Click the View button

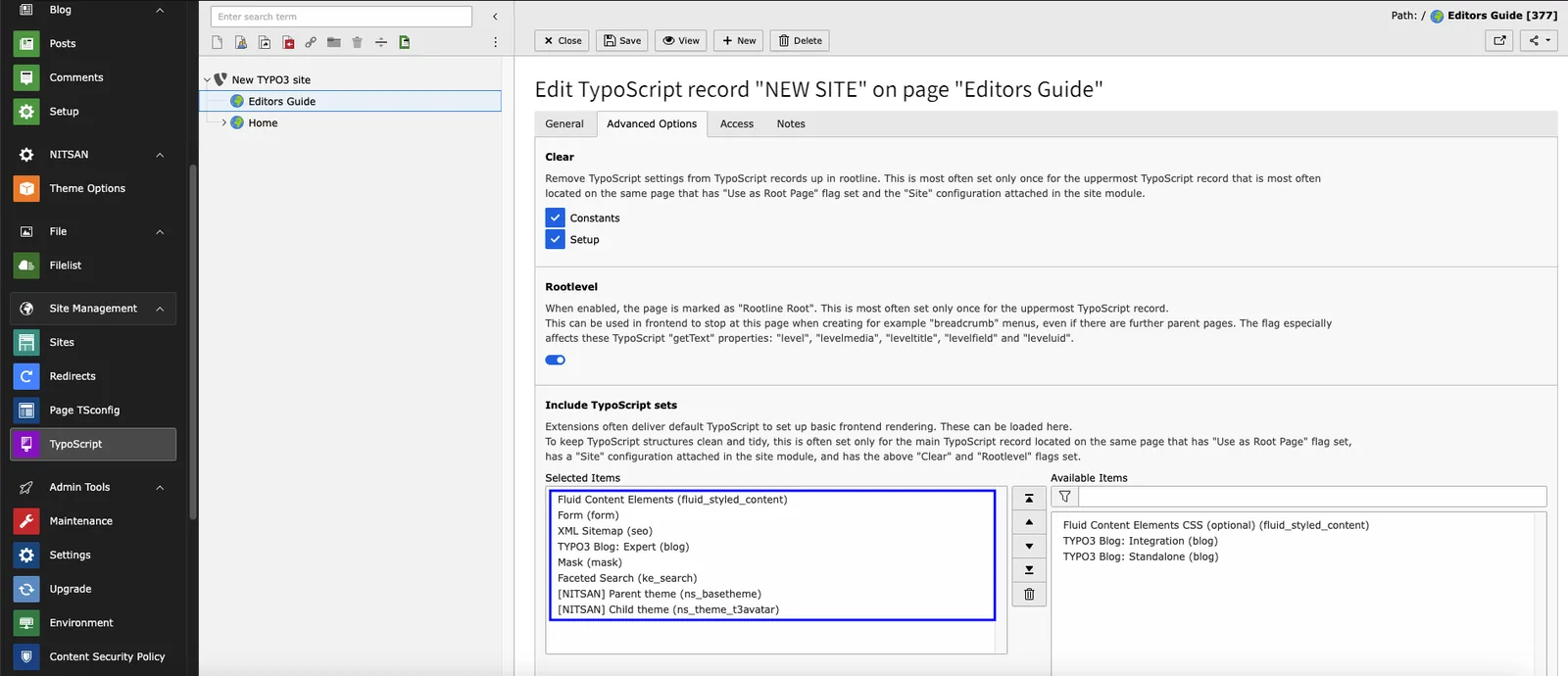click(681, 40)
